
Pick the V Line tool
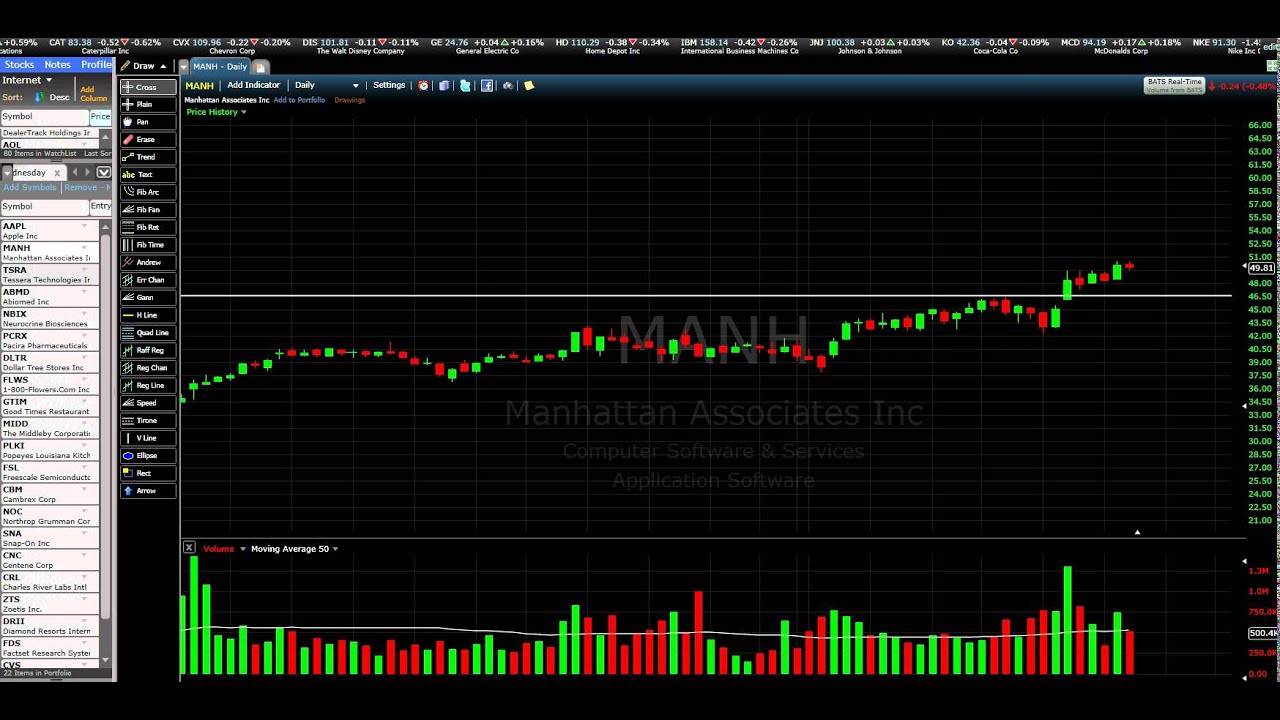click(x=148, y=438)
